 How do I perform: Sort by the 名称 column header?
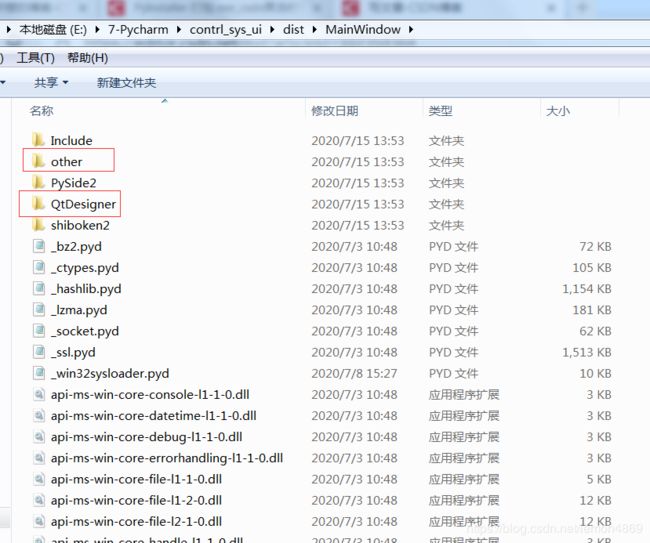coord(41,111)
